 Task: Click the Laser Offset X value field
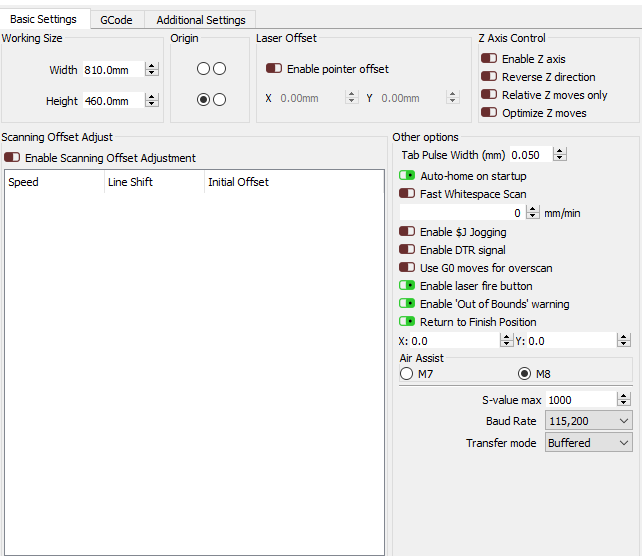(x=310, y=98)
